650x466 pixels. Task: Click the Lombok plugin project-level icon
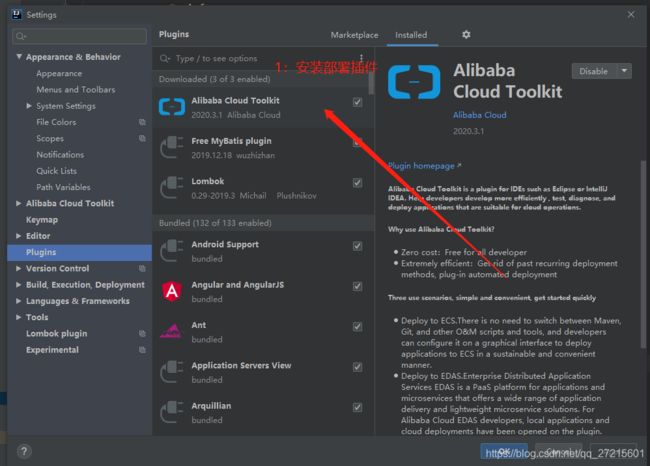coord(142,333)
